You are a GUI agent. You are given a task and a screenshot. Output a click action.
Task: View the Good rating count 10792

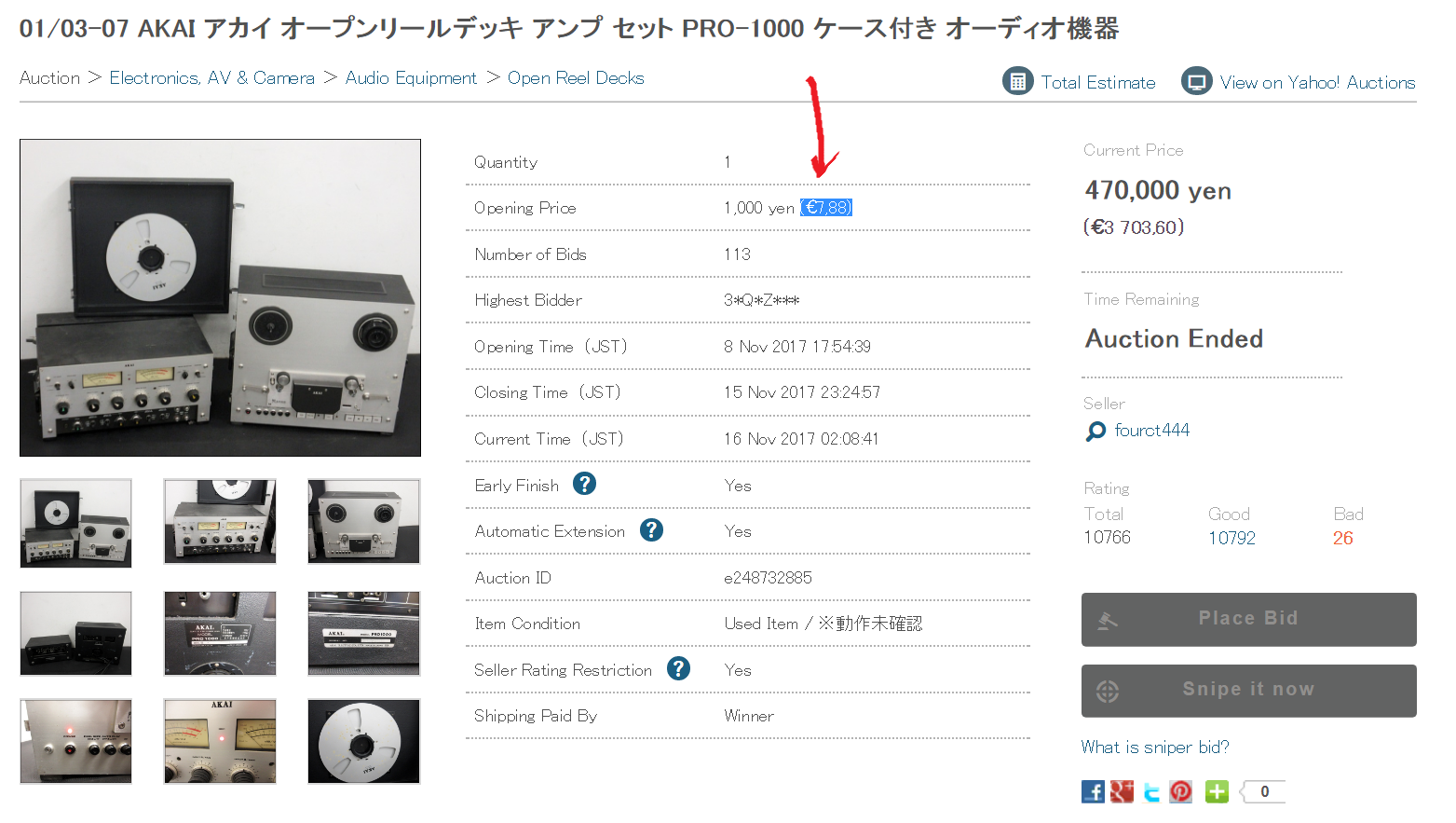tap(1231, 538)
